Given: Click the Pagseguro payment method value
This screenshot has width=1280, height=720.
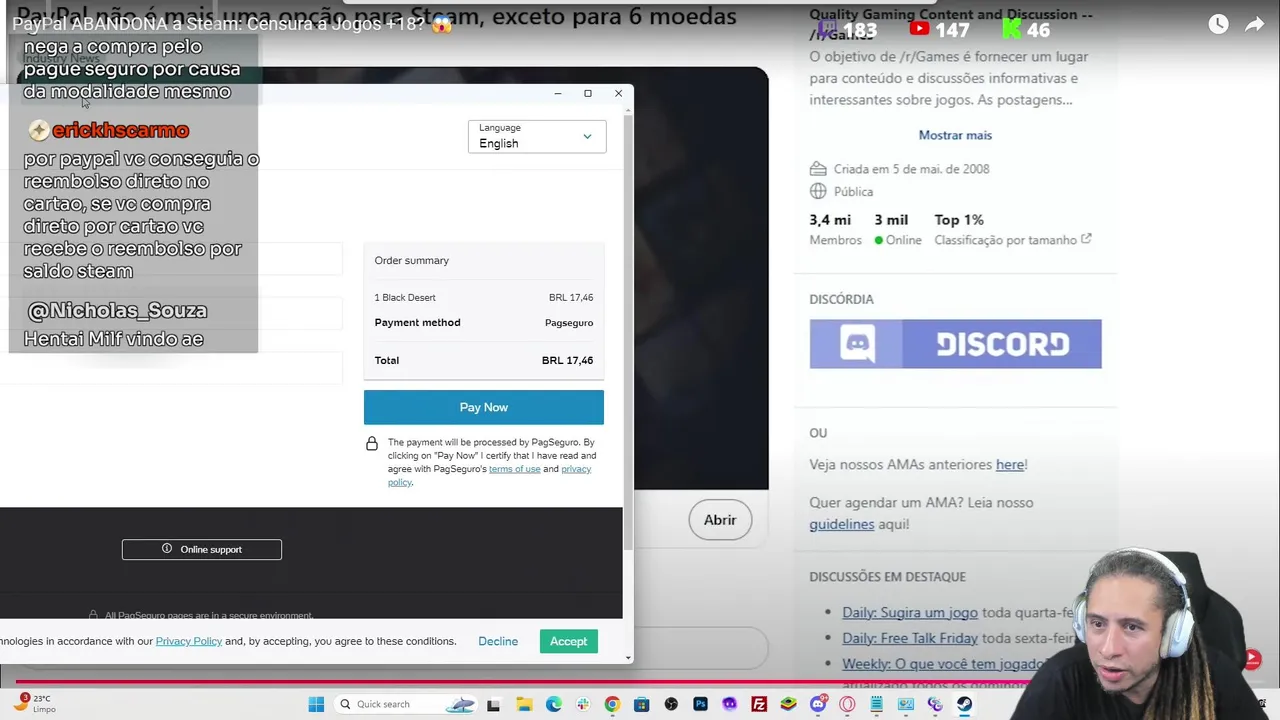Looking at the screenshot, I should pyautogui.click(x=569, y=323).
